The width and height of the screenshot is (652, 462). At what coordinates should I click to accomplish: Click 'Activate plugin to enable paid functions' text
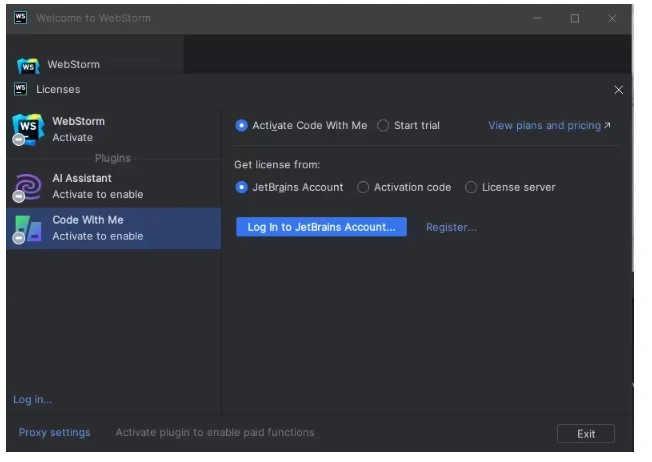point(215,432)
